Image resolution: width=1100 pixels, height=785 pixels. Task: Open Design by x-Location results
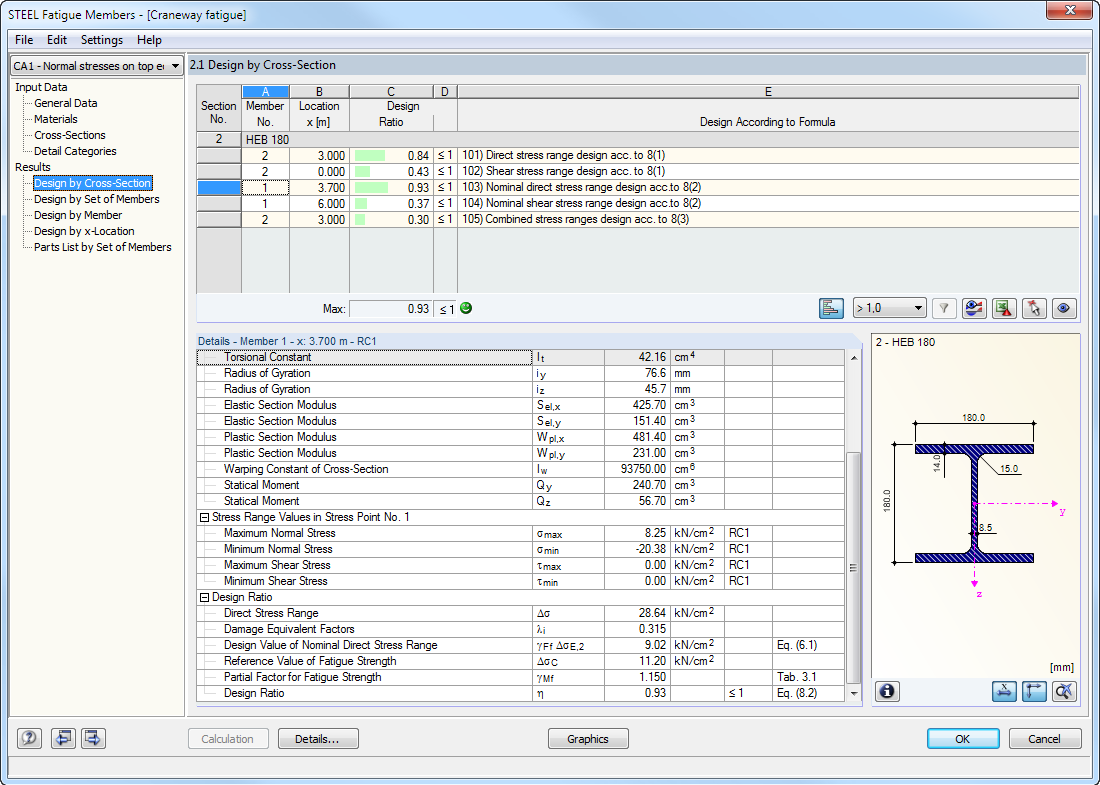(84, 231)
